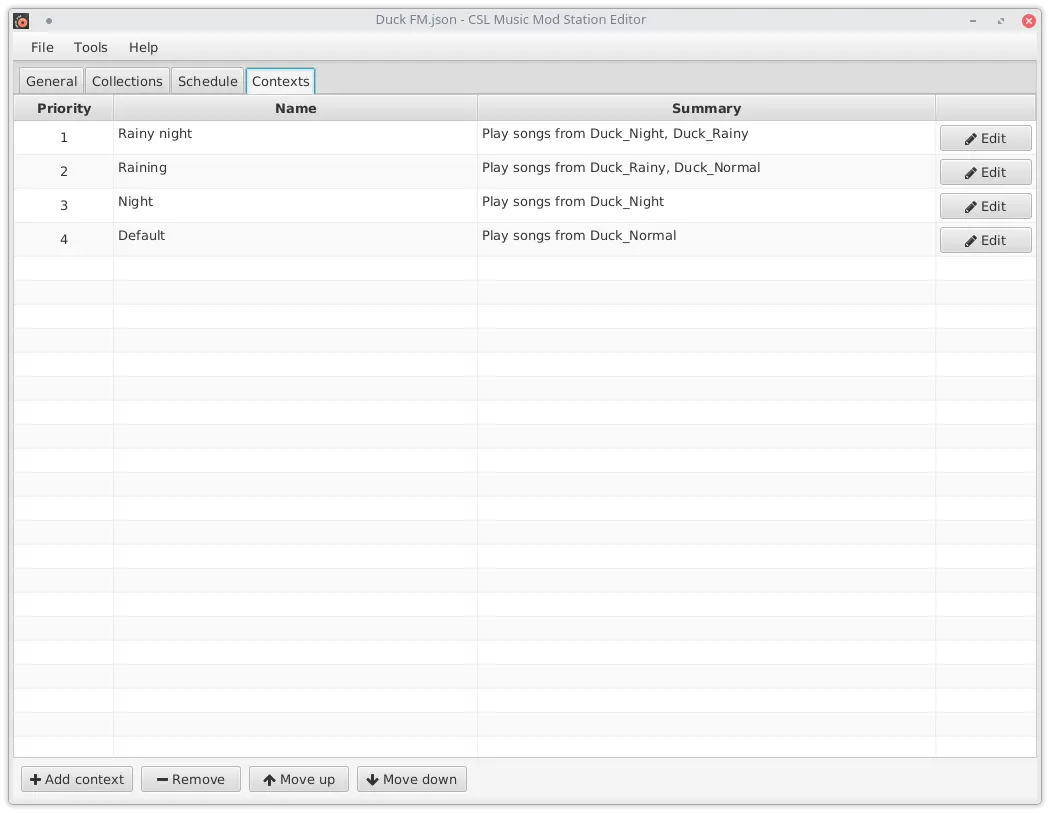Image resolution: width=1050 pixels, height=813 pixels.
Task: Click the Name column header
Action: (295, 108)
